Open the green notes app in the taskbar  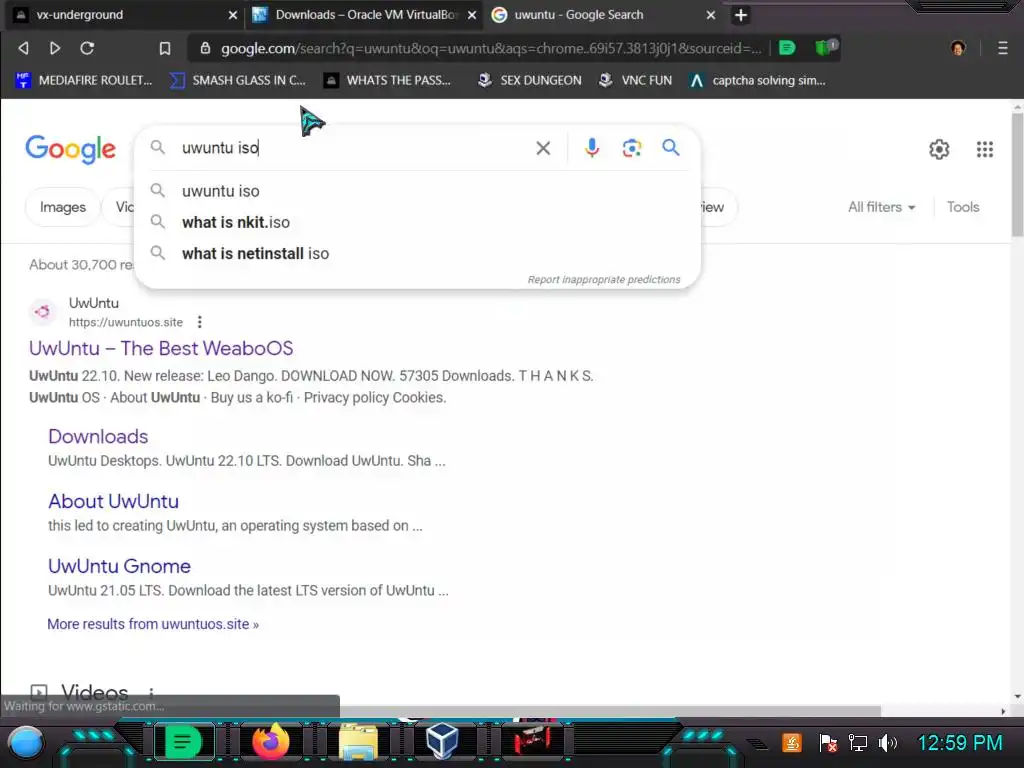point(184,743)
